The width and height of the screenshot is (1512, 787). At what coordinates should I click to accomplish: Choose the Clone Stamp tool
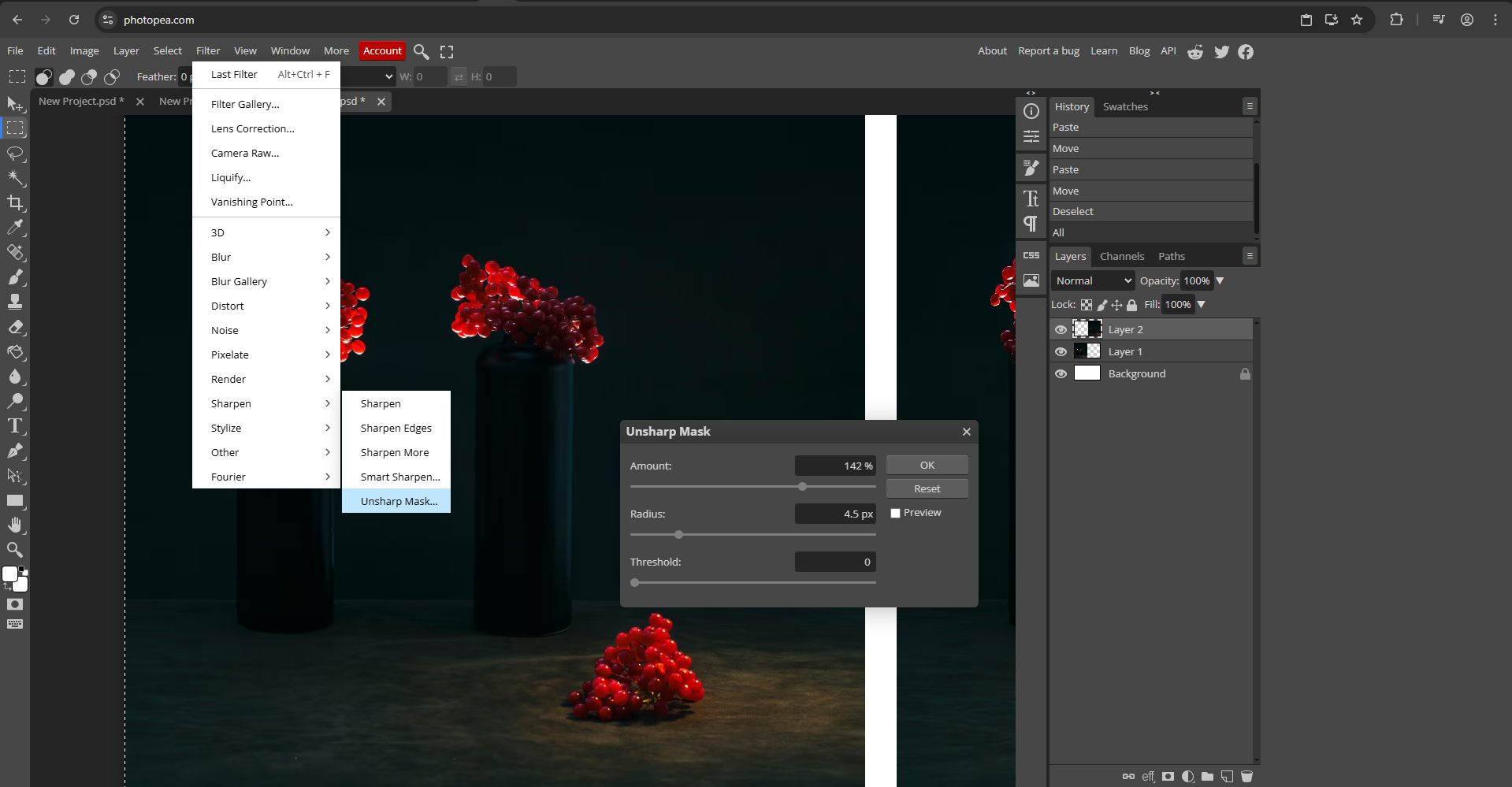point(16,301)
